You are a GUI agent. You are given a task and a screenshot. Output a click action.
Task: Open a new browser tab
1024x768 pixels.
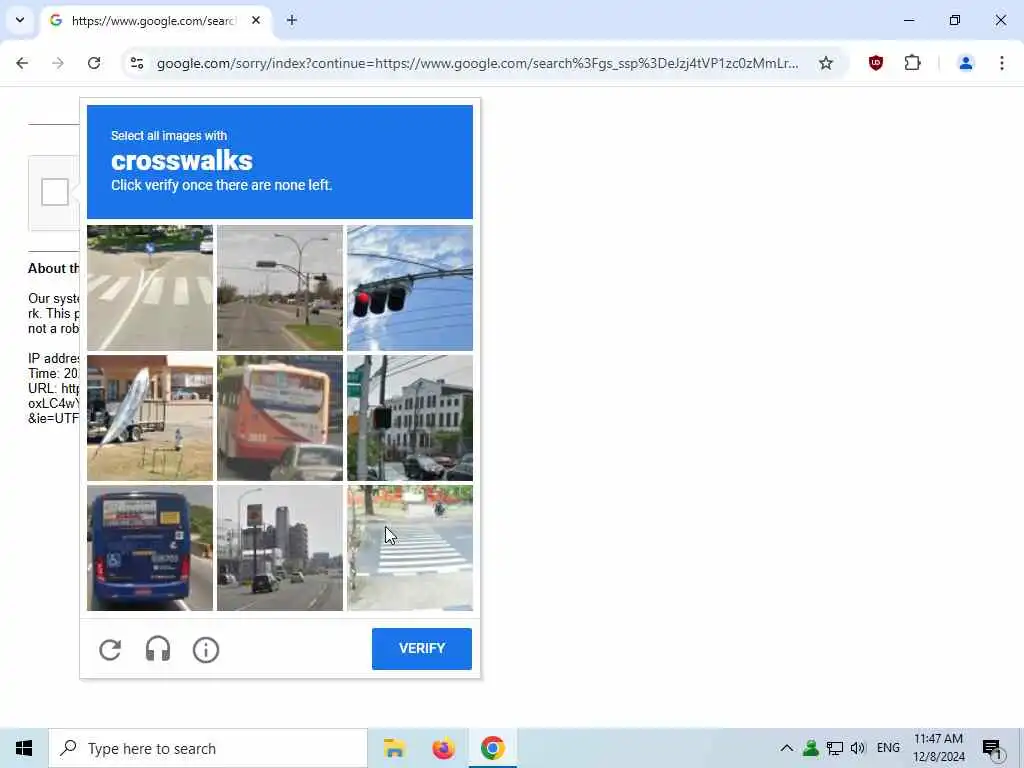point(292,20)
